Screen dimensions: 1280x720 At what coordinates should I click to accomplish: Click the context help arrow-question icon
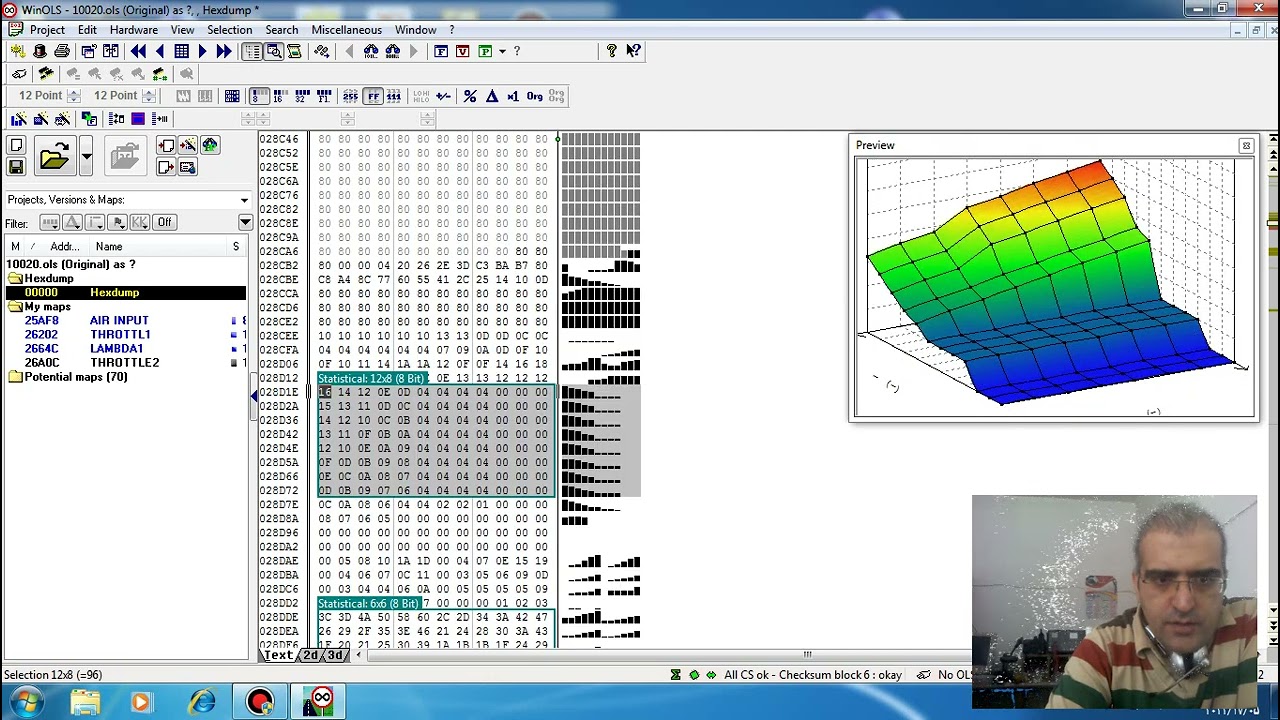point(633,51)
